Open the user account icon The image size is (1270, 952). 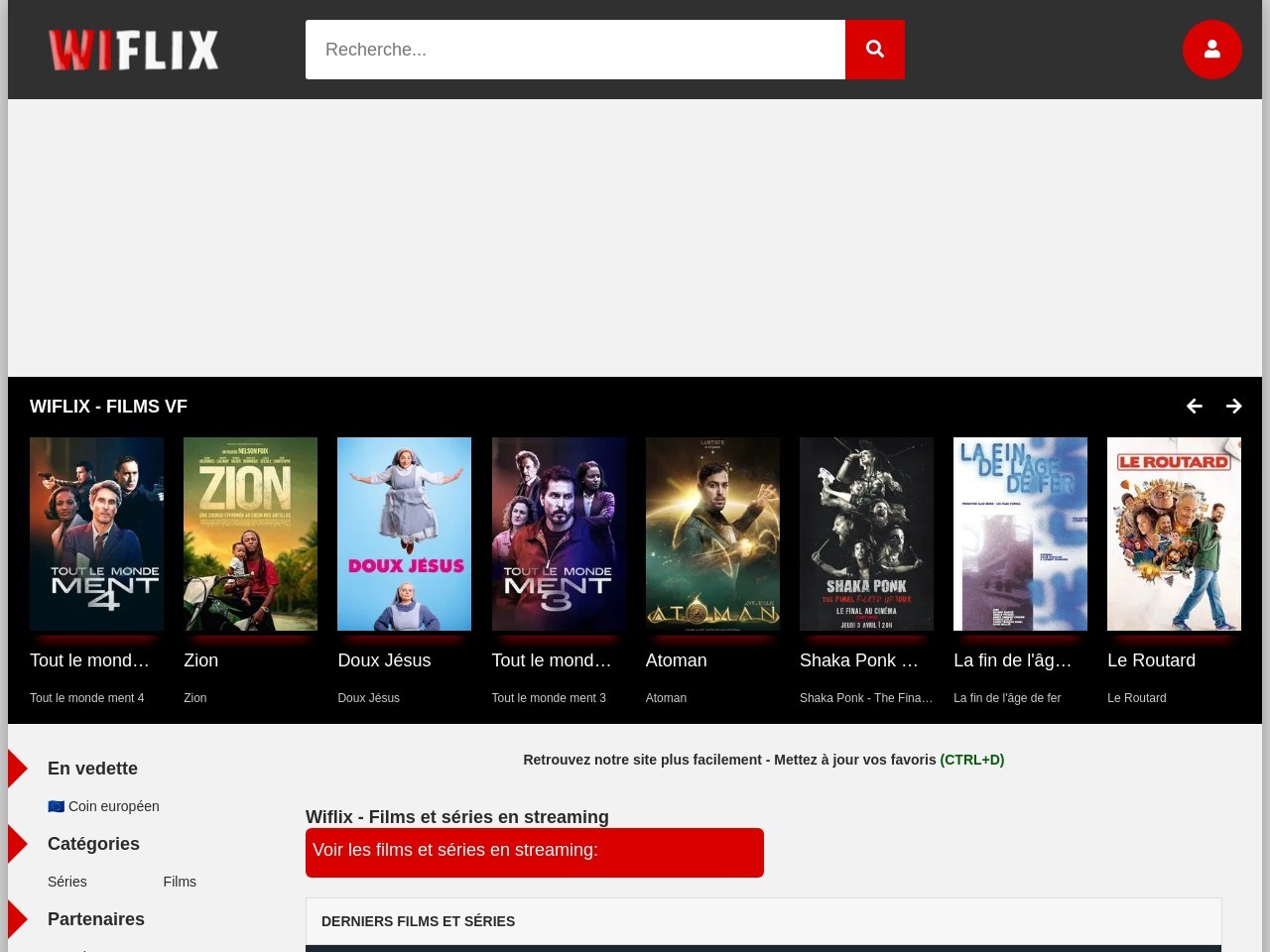point(1211,50)
